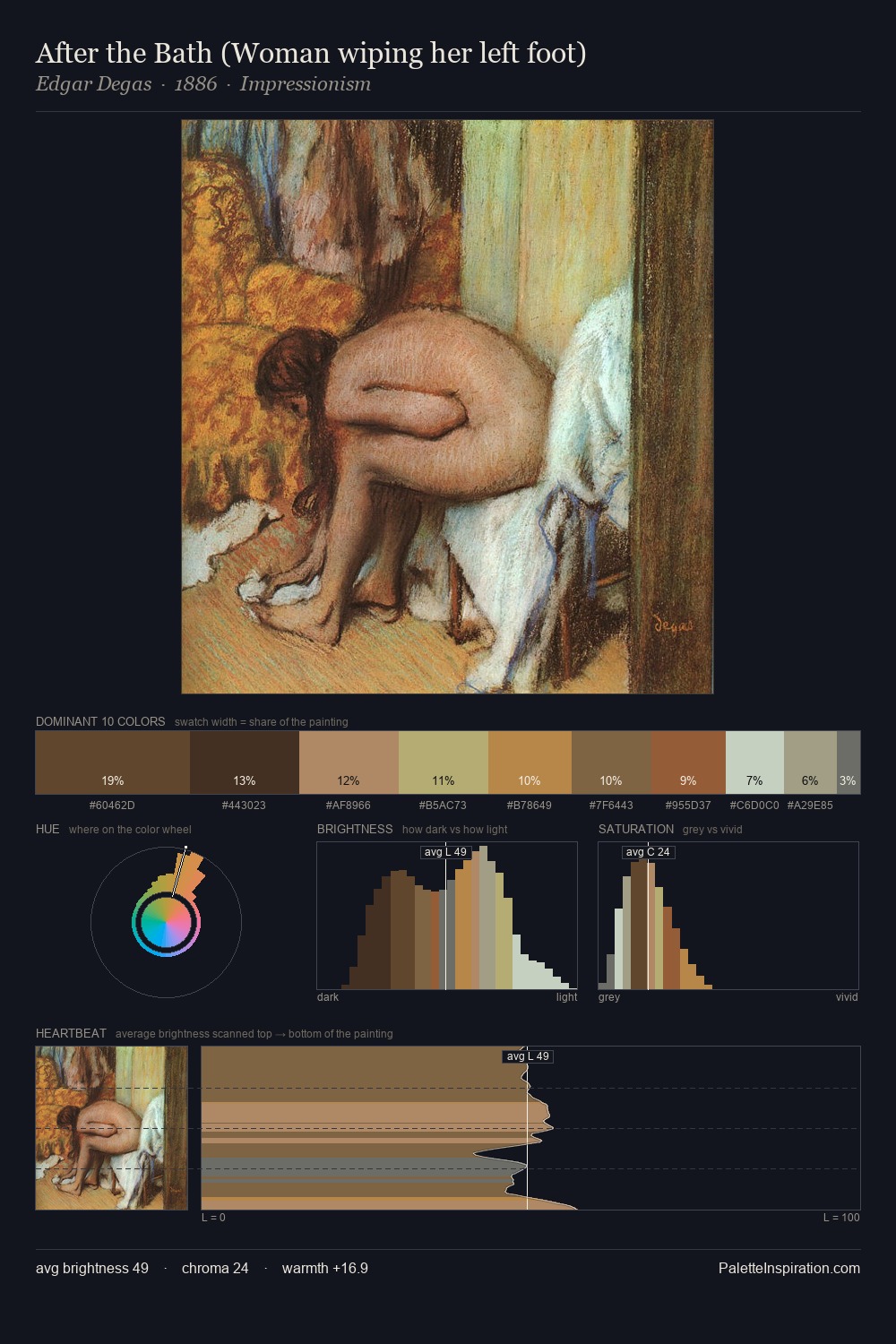Click the L = 100 heartbeat axis label

[x=841, y=1218]
